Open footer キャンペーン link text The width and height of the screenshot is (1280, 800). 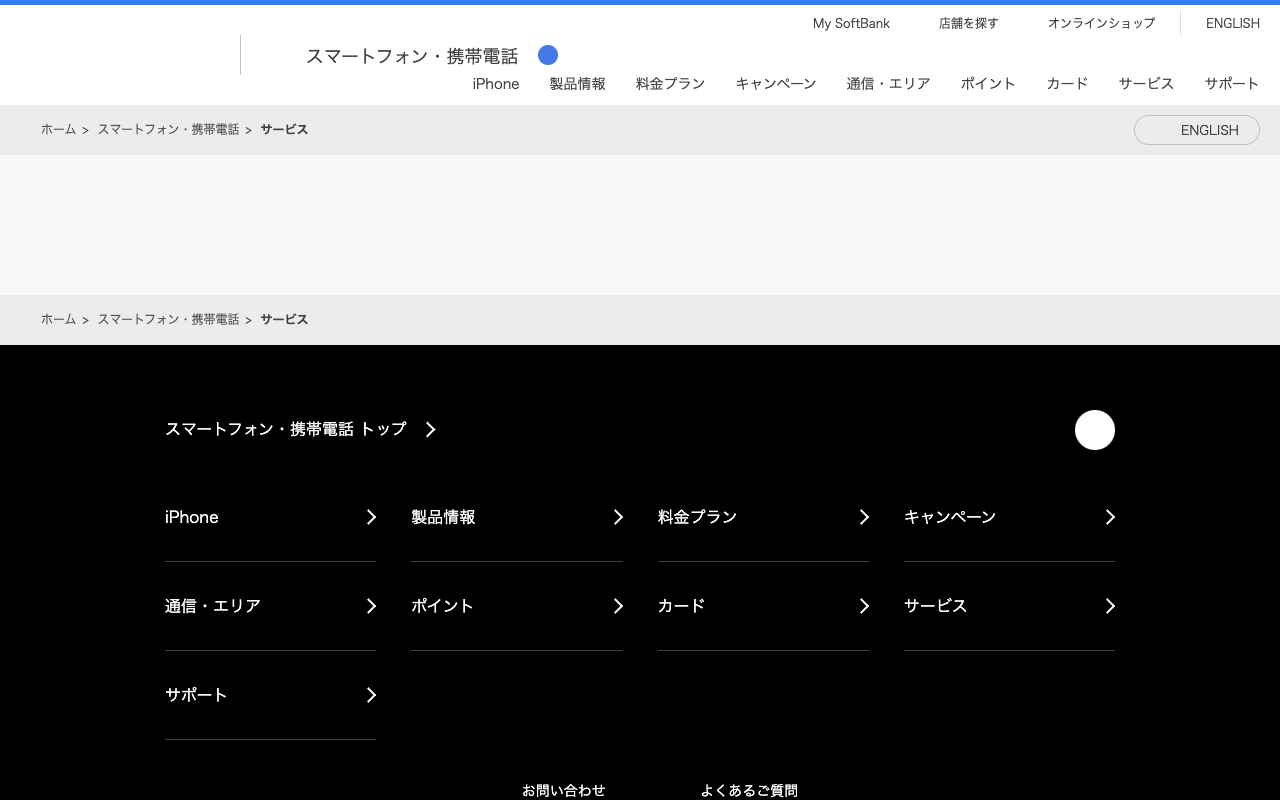(950, 517)
